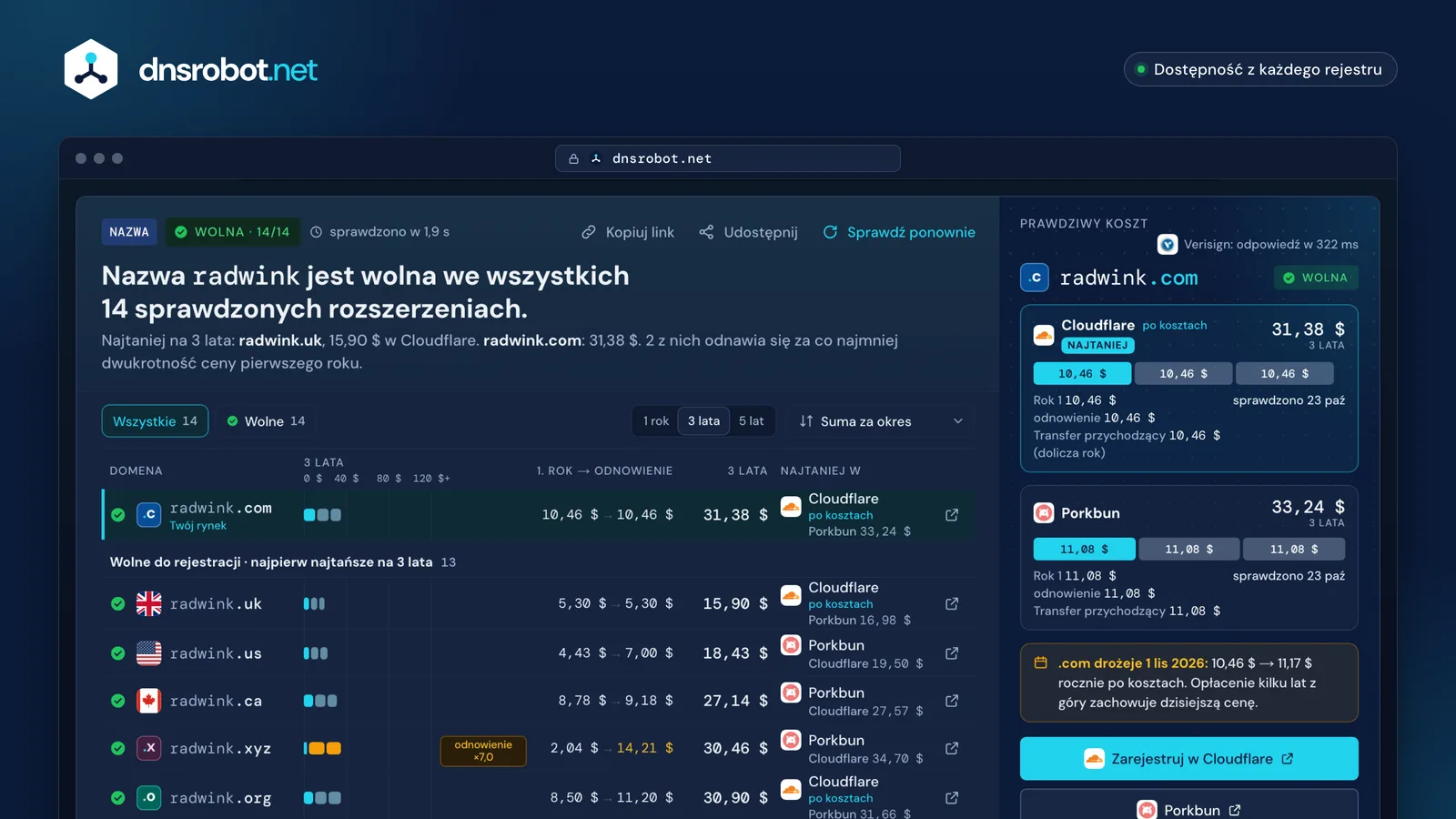
Task: Click the Dostępność z każdego rejestru badge
Action: coord(1260,69)
